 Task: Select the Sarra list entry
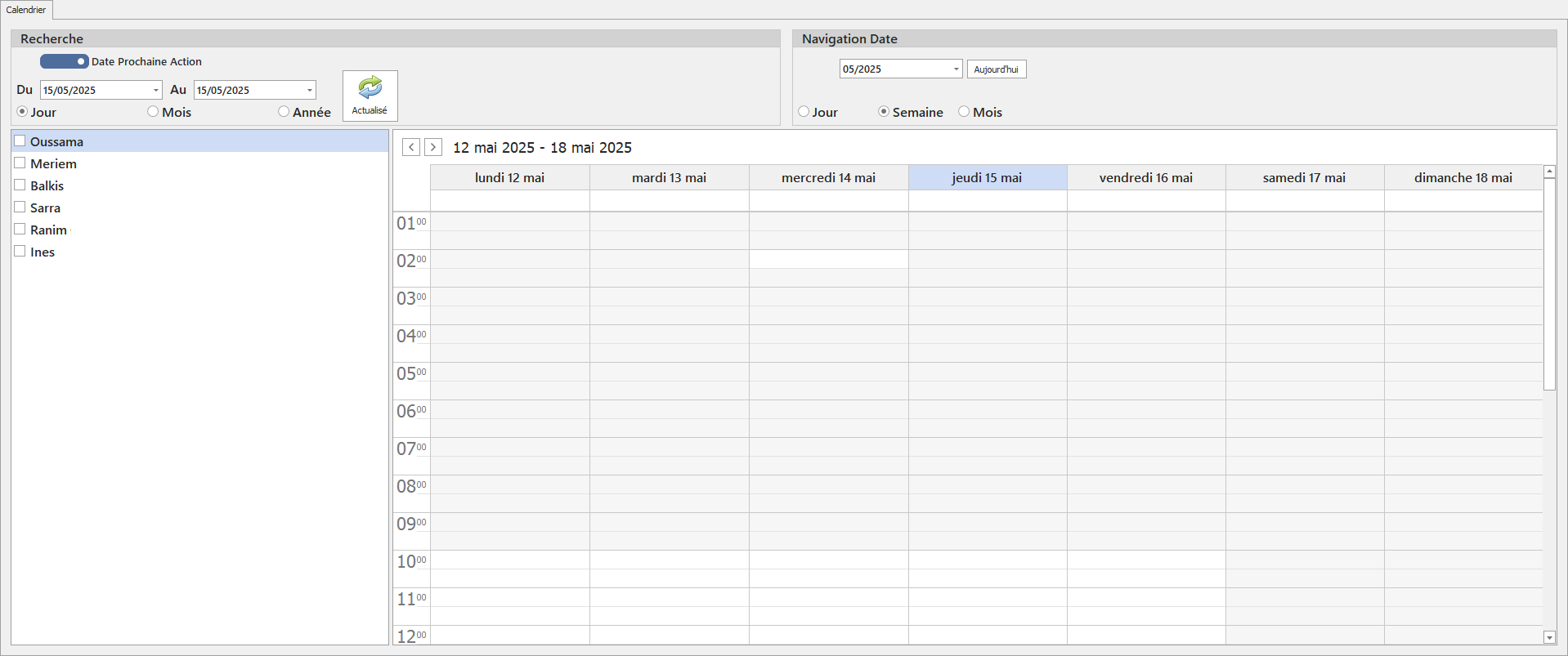click(x=46, y=208)
